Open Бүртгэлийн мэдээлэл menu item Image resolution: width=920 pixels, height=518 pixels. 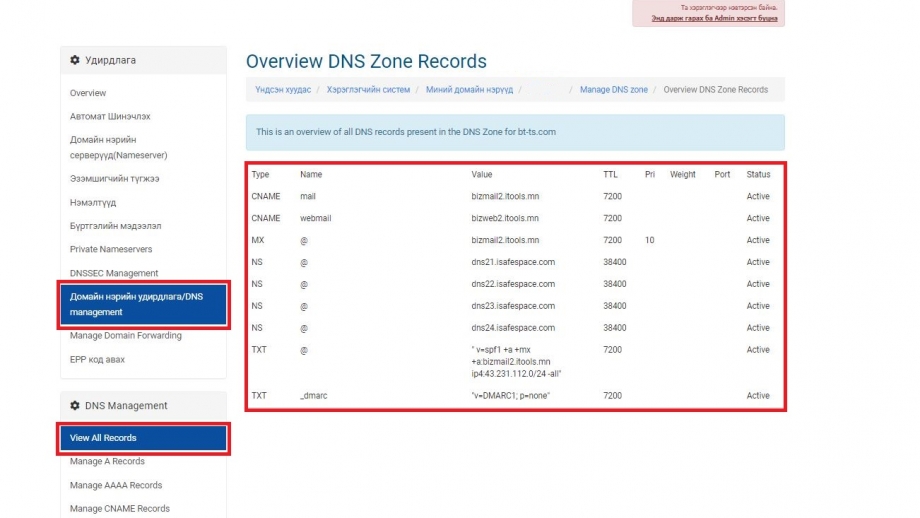(116, 226)
